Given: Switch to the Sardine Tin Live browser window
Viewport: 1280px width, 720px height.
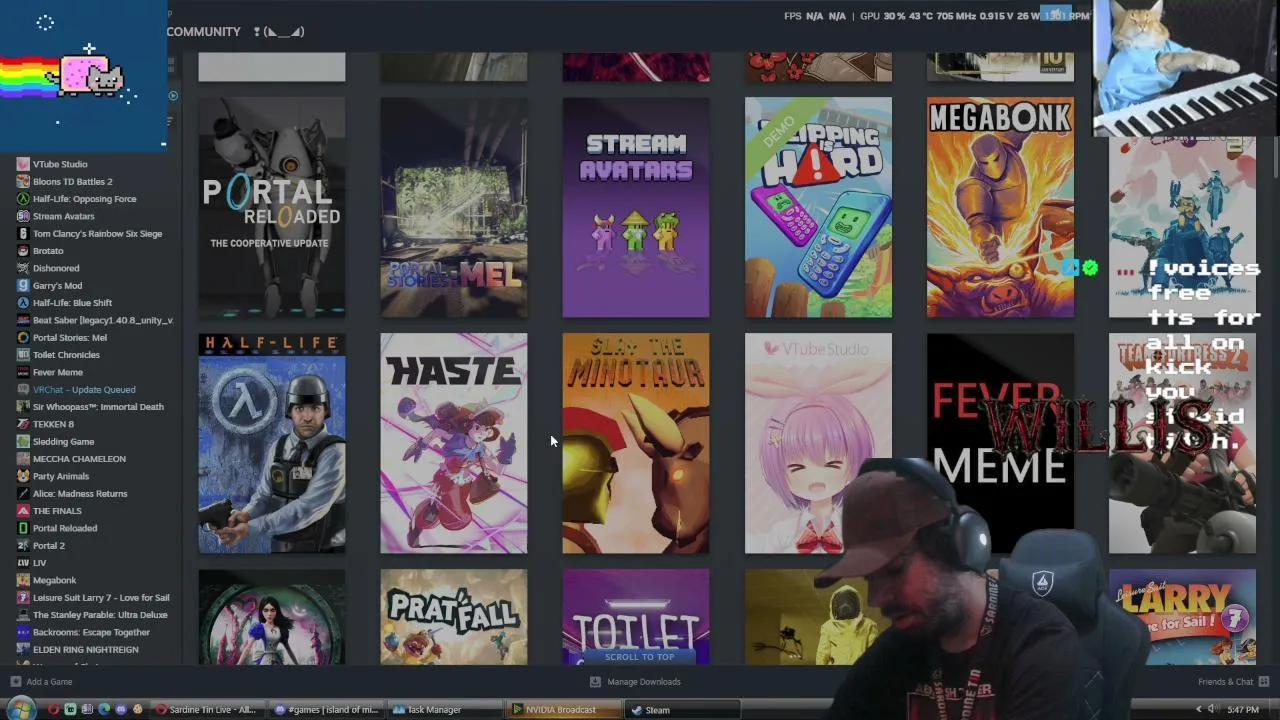Looking at the screenshot, I should point(207,710).
